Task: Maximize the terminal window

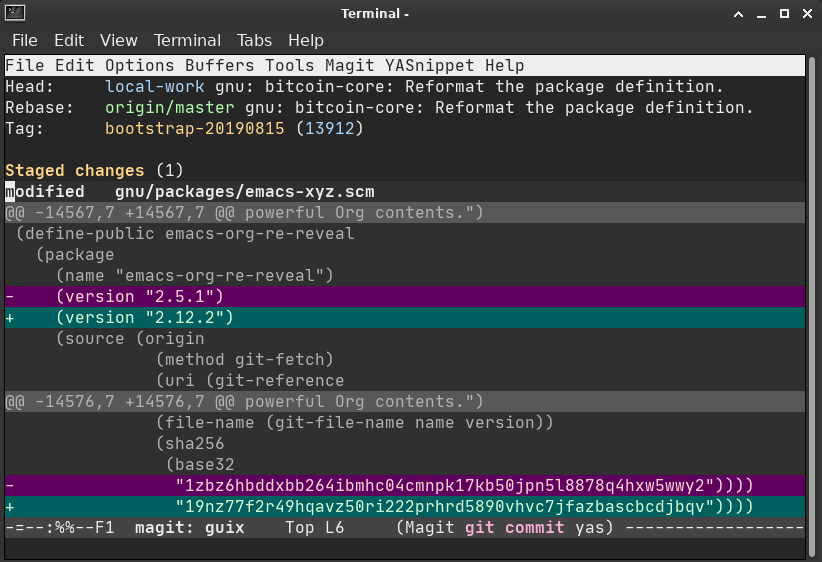Action: 784,14
